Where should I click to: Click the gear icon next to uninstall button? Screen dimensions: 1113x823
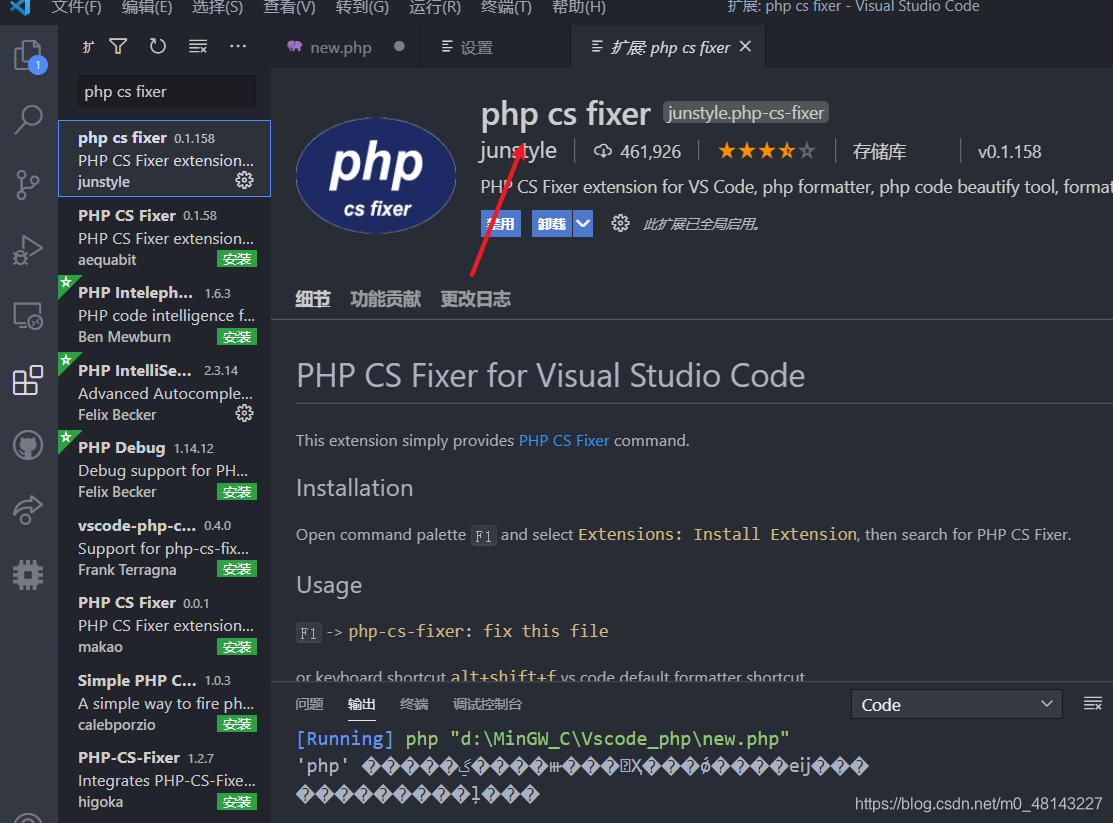(620, 224)
